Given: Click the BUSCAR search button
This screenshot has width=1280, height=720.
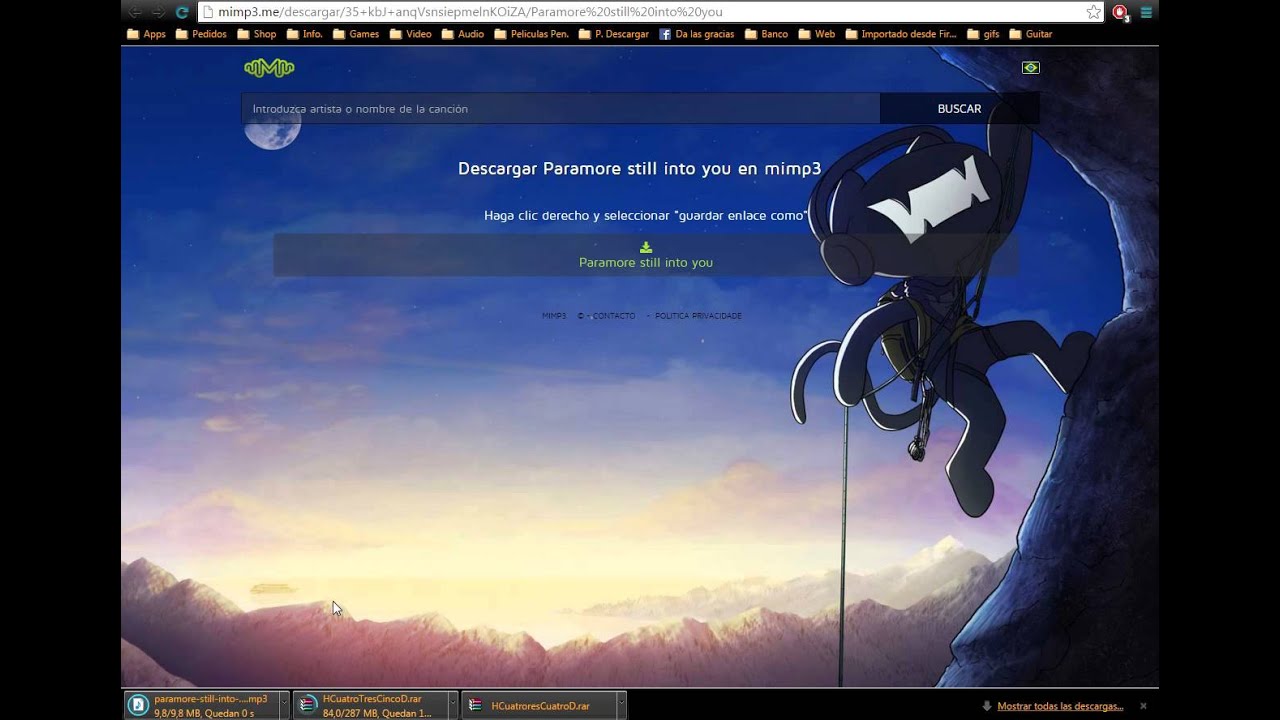Looking at the screenshot, I should (959, 108).
